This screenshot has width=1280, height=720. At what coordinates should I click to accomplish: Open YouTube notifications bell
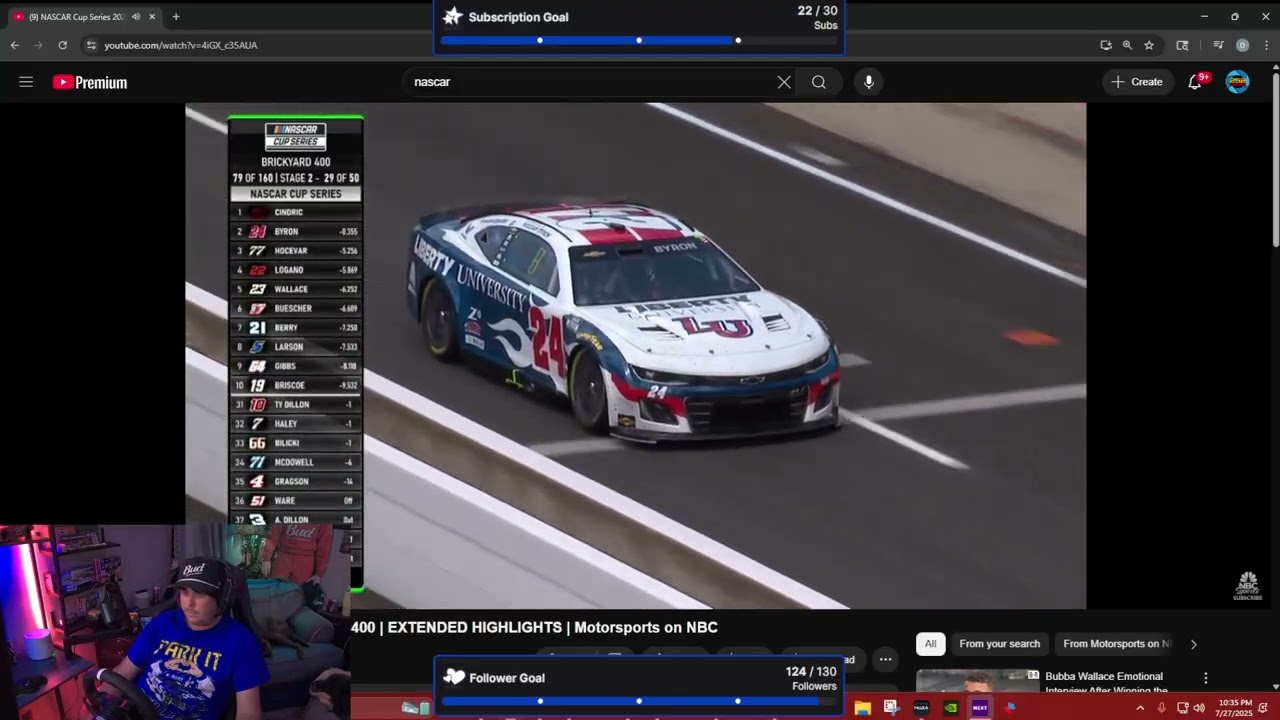[x=1195, y=82]
